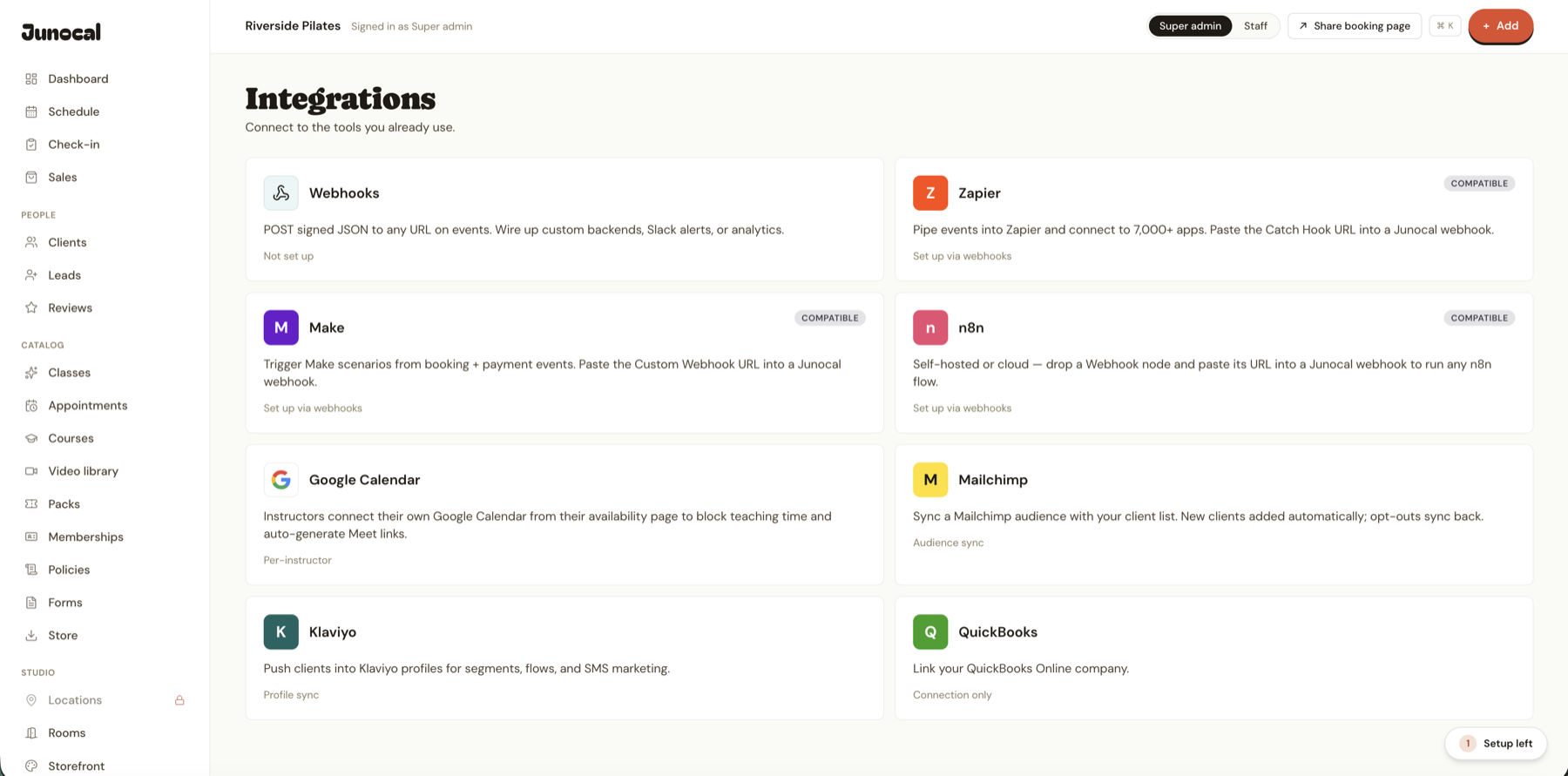Click the Clients people icon

click(x=31, y=242)
